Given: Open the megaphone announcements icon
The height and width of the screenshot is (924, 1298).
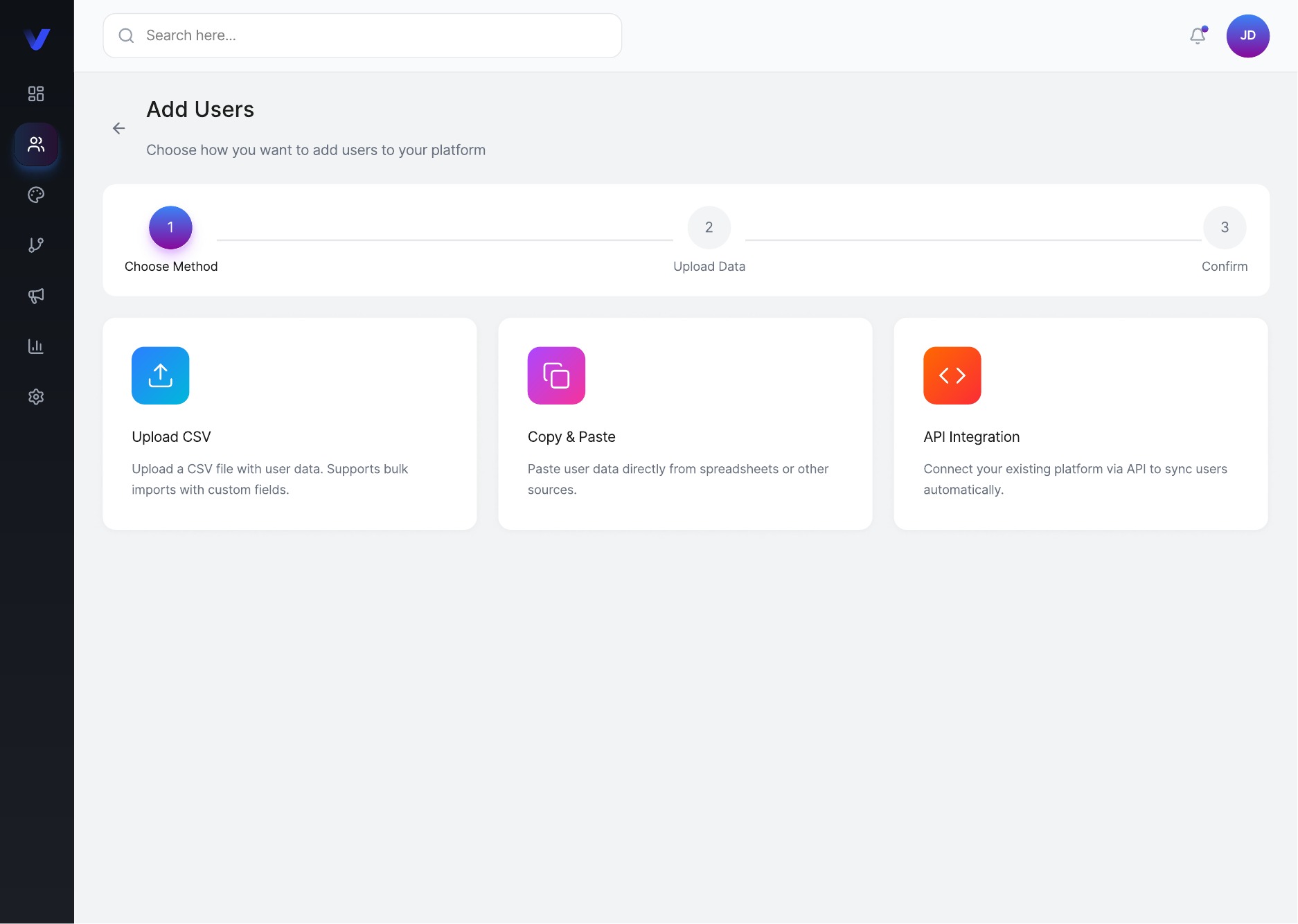Looking at the screenshot, I should click(36, 296).
